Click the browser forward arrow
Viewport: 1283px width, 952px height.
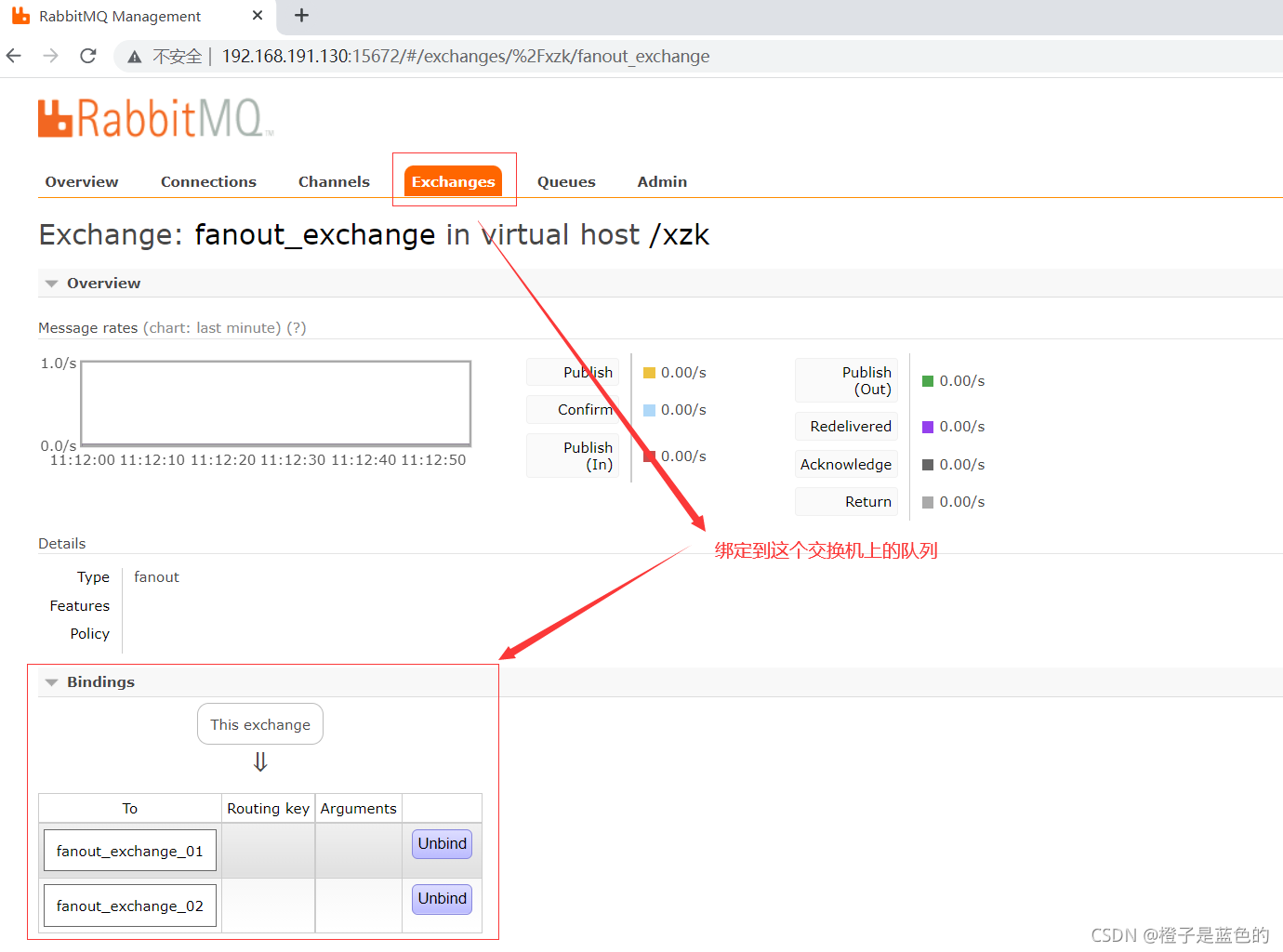(51, 56)
